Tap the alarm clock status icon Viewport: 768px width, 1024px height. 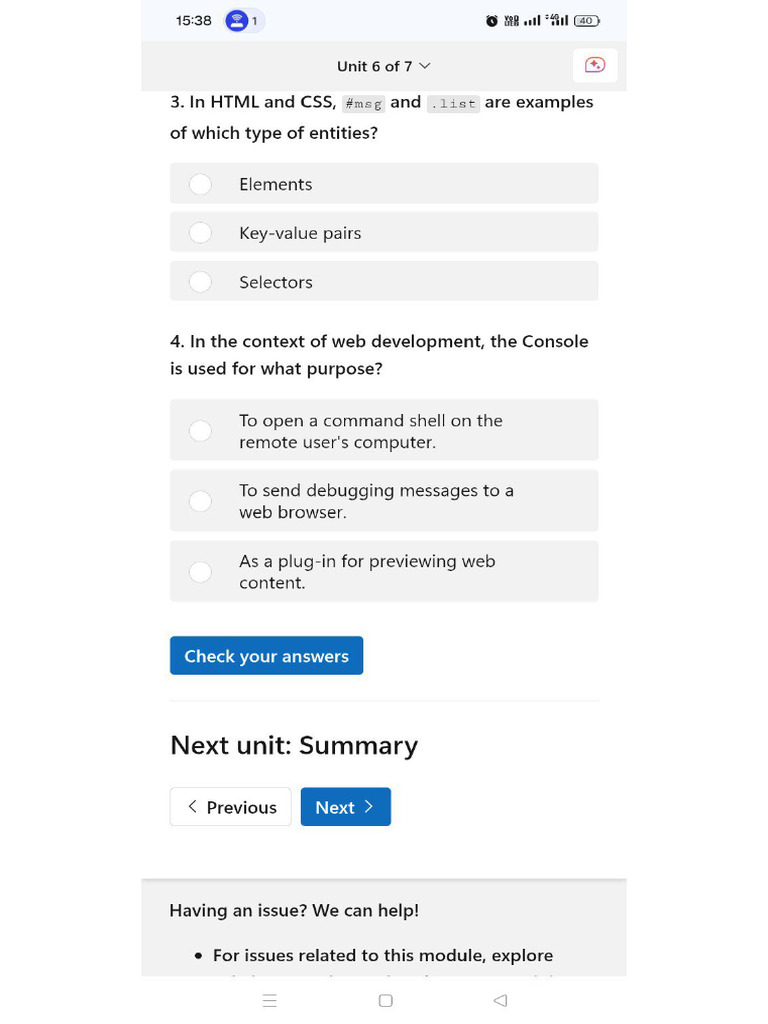click(x=491, y=21)
